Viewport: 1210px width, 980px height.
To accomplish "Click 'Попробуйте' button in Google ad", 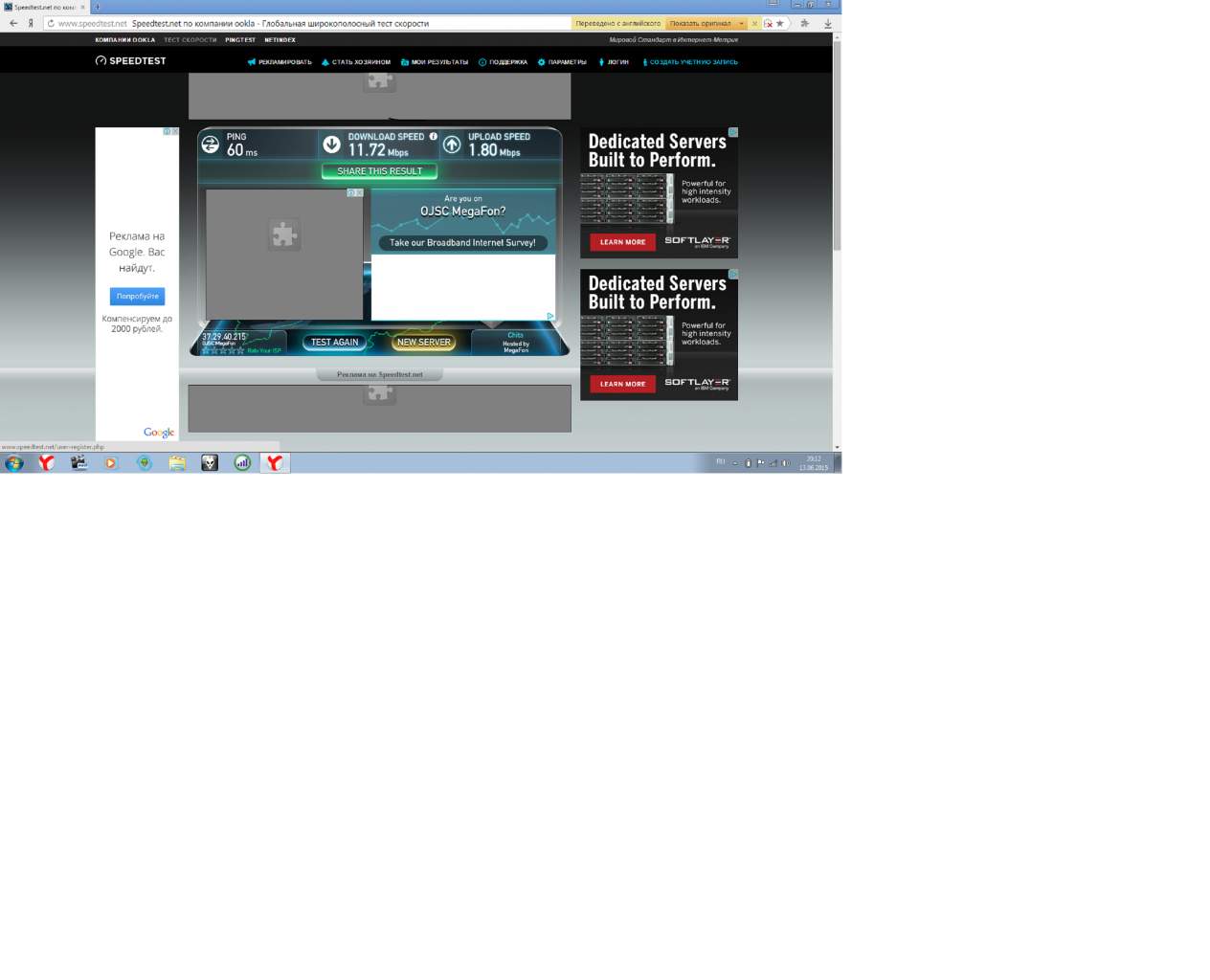I will point(137,297).
